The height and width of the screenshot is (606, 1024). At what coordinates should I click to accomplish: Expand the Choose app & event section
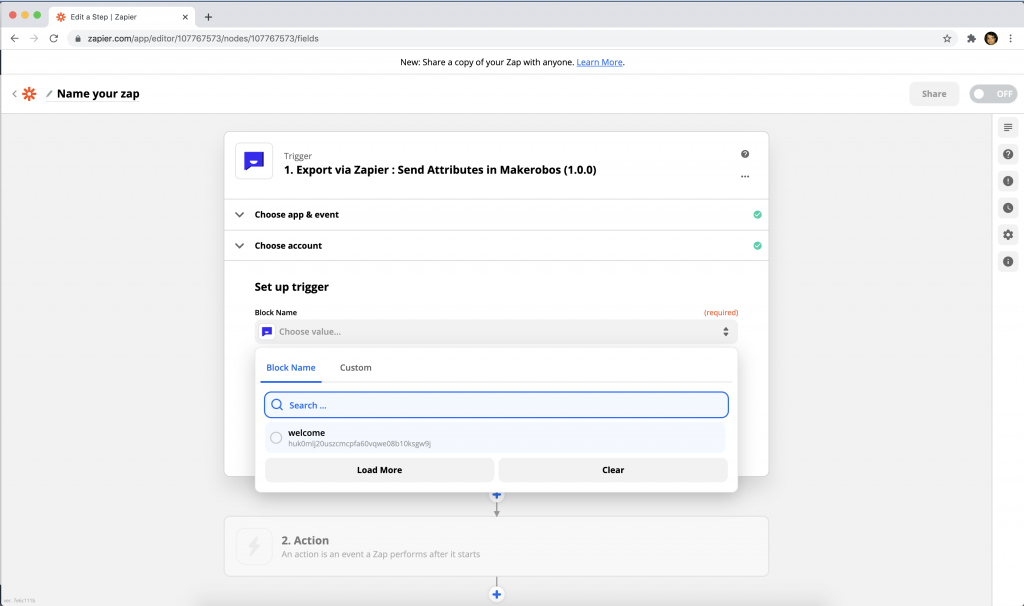coord(496,214)
